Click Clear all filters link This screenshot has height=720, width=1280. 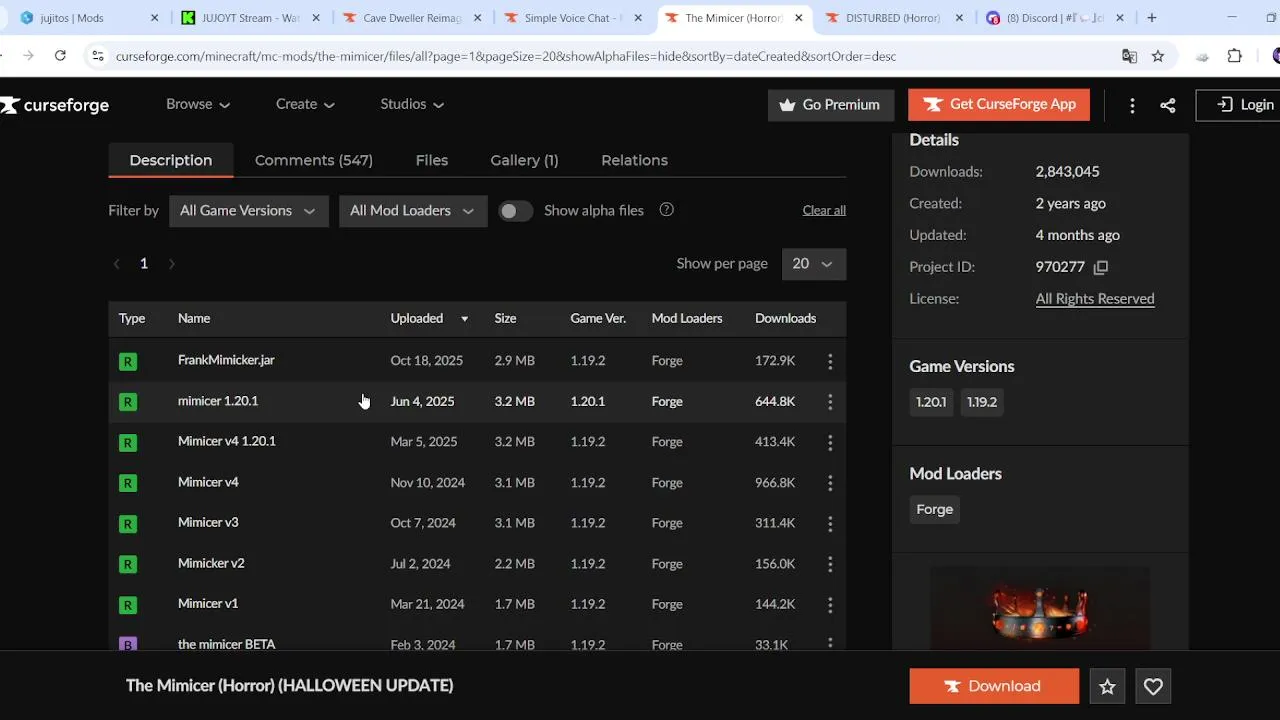[x=824, y=210]
